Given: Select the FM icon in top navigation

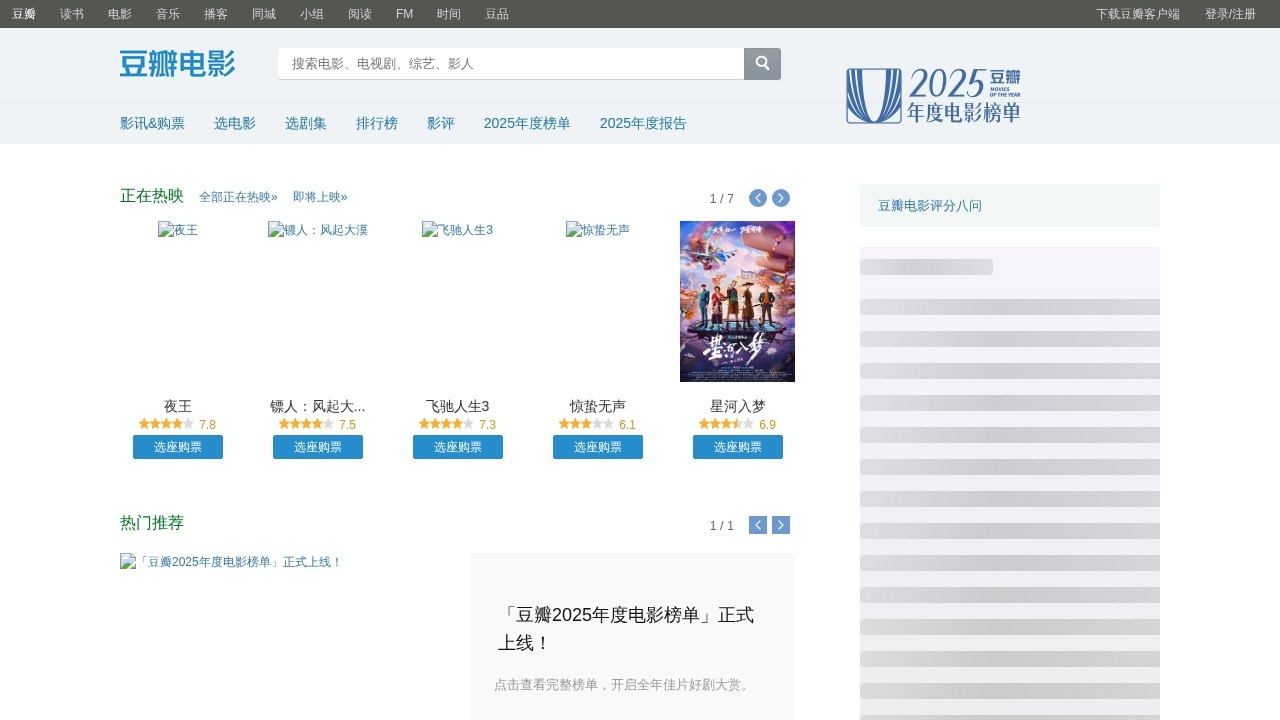Looking at the screenshot, I should [403, 14].
